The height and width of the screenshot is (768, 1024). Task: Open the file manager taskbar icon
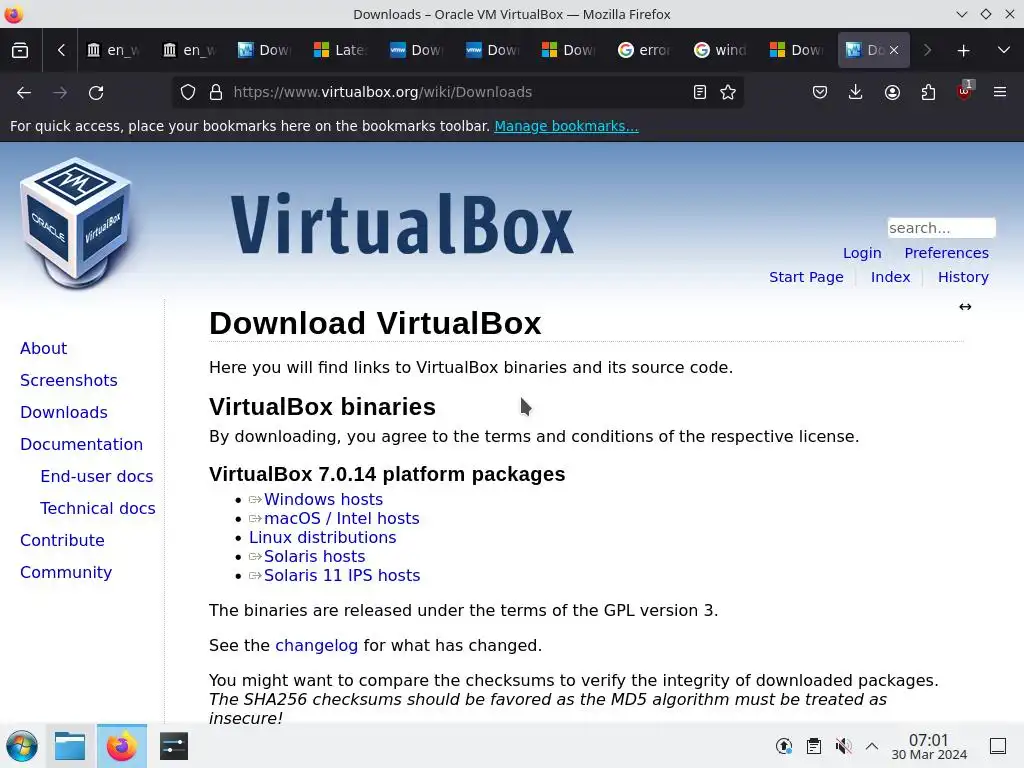[x=70, y=746]
